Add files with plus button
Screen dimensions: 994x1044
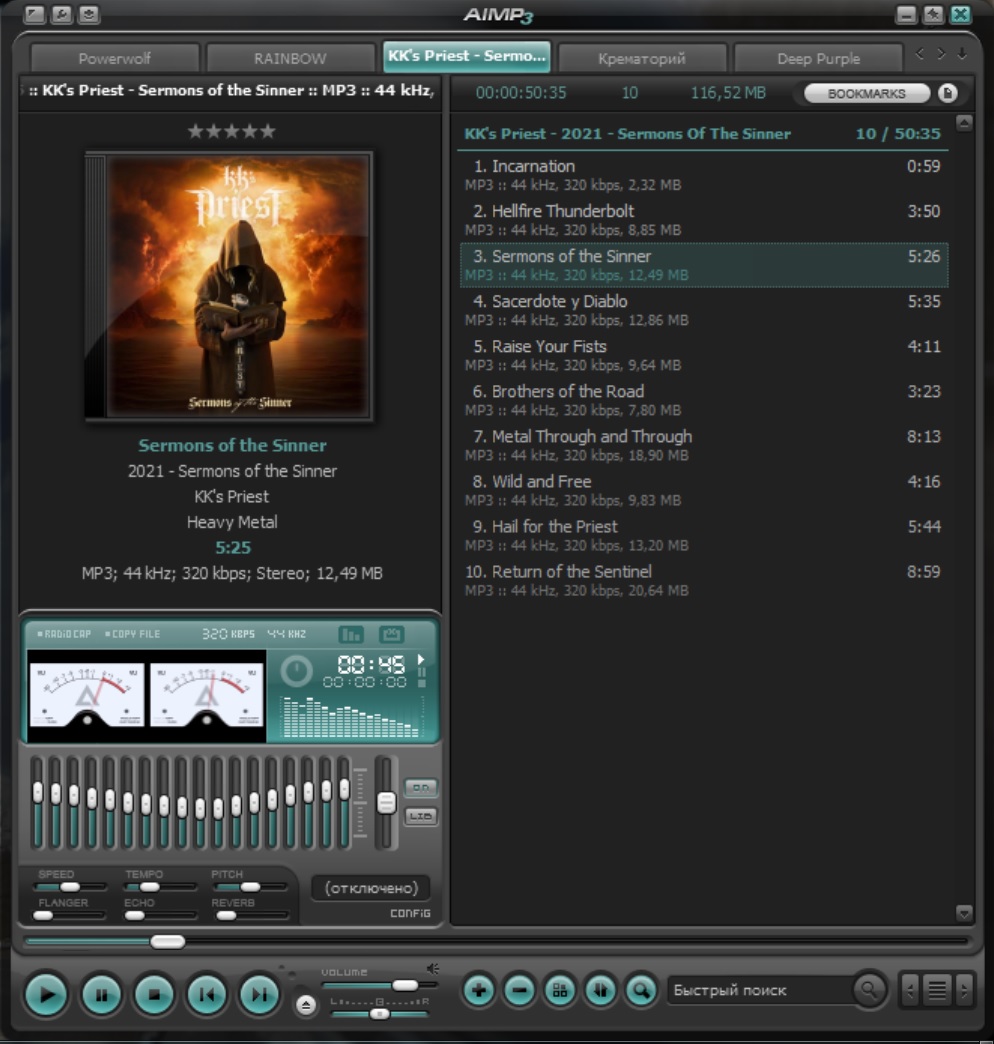[x=479, y=990]
